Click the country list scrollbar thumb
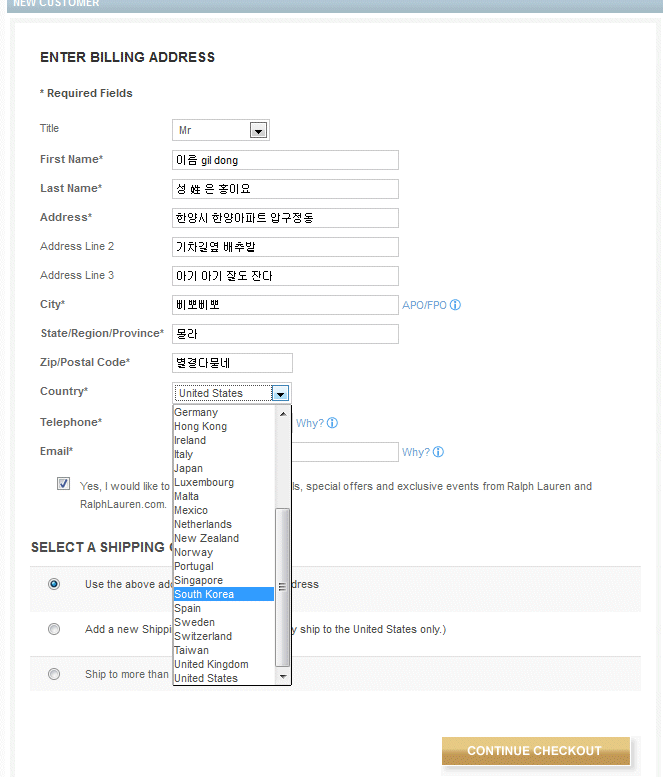The width and height of the screenshot is (663, 777). pos(282,587)
